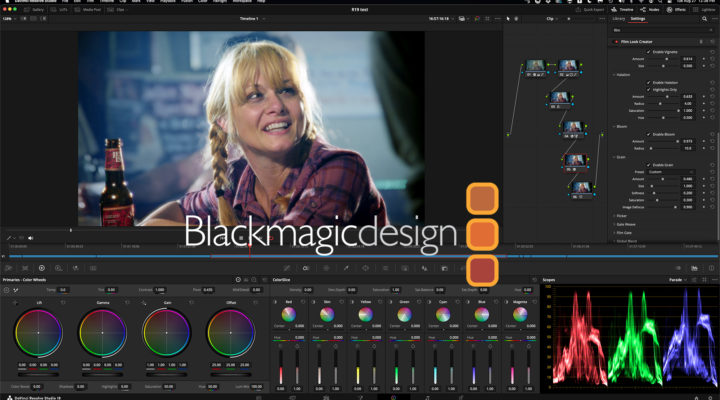Click the Red vector wheel in ColorSlice
The image size is (720, 400).
pos(288,314)
